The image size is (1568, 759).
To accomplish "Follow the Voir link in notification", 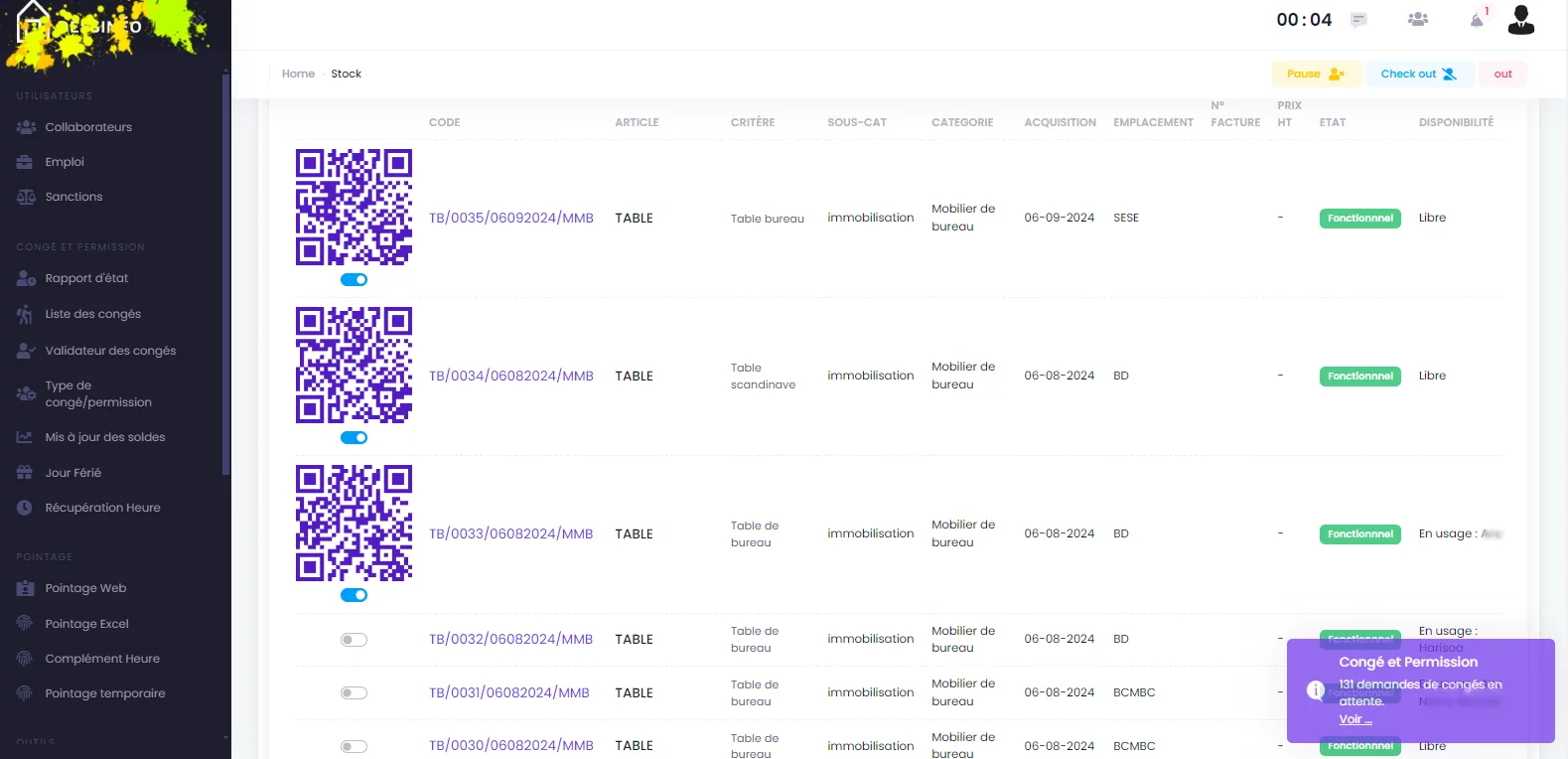I will coord(1355,719).
